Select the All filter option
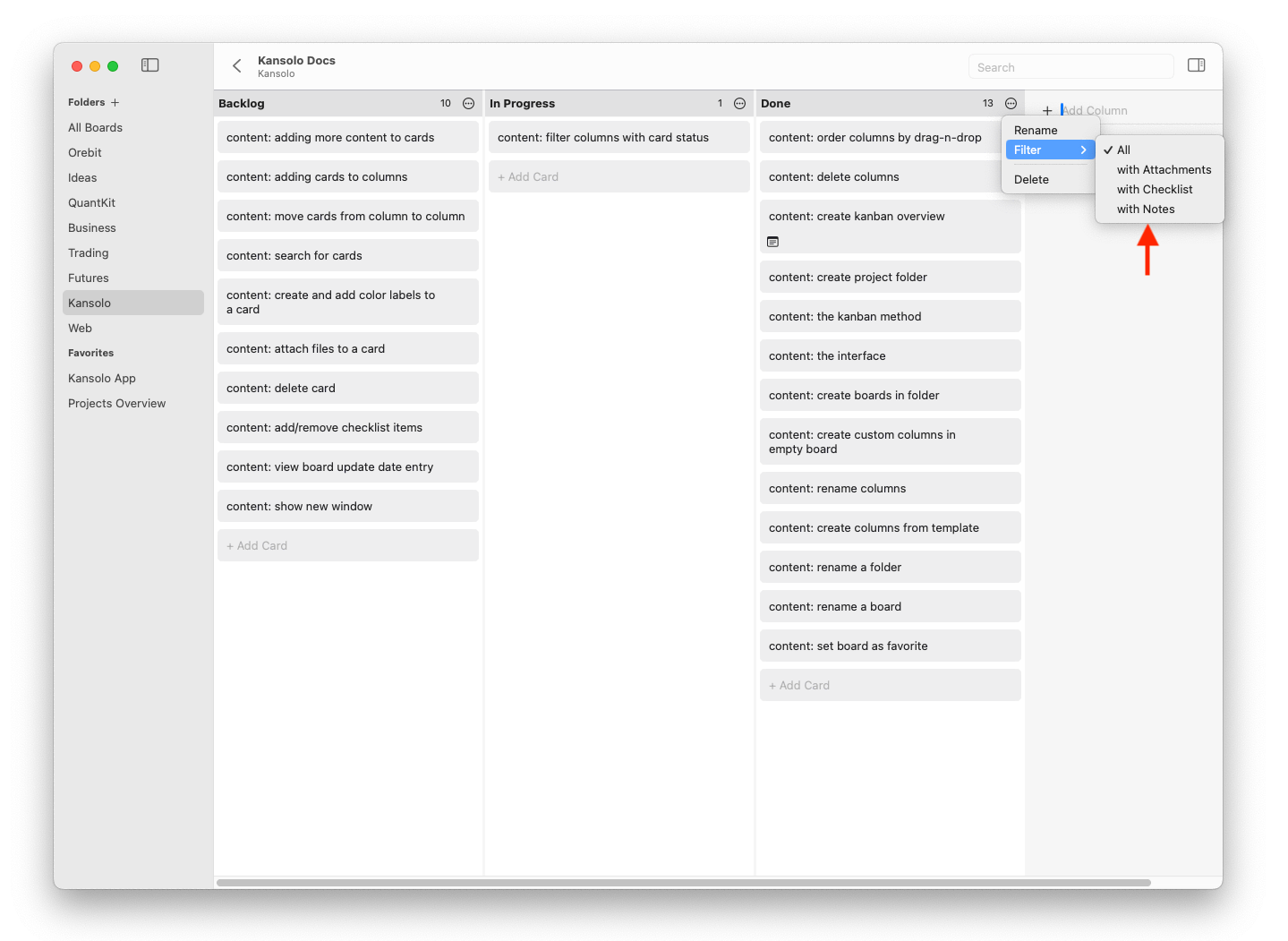 click(1160, 150)
